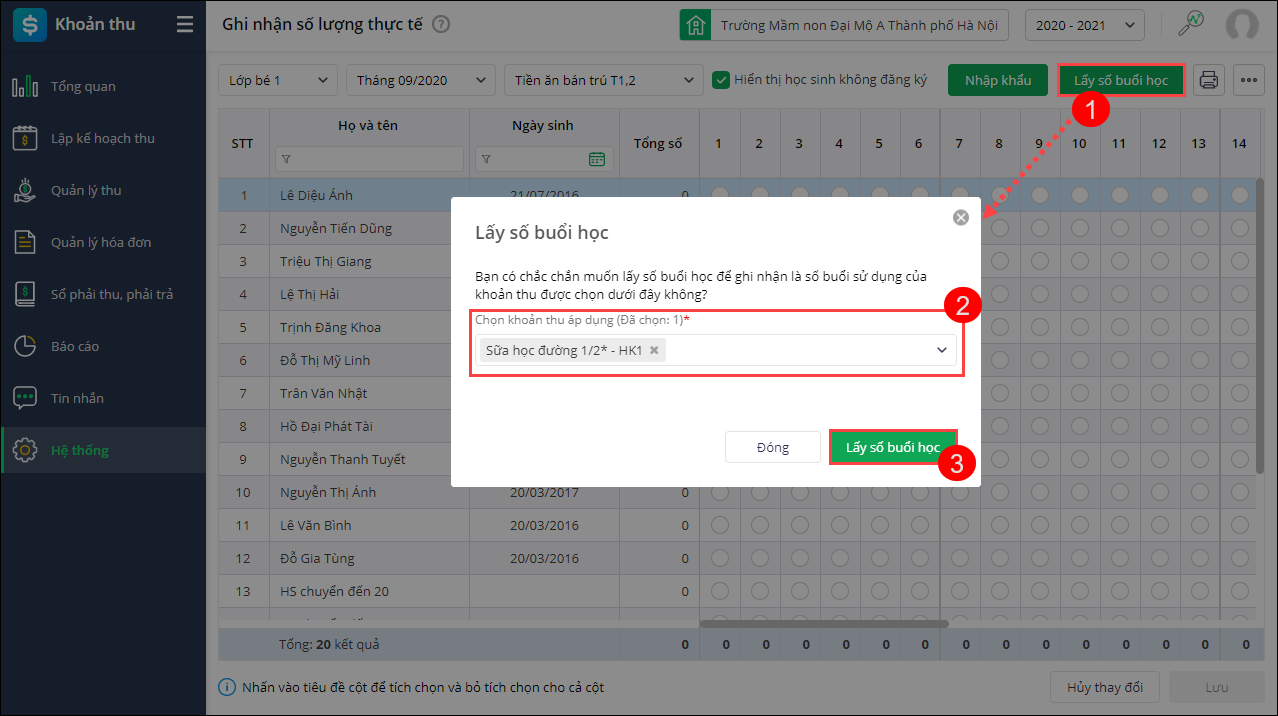Screen dimensions: 1278x716
Task: Confirm with green Lấy số buổi học dialog button
Action: tap(893, 447)
